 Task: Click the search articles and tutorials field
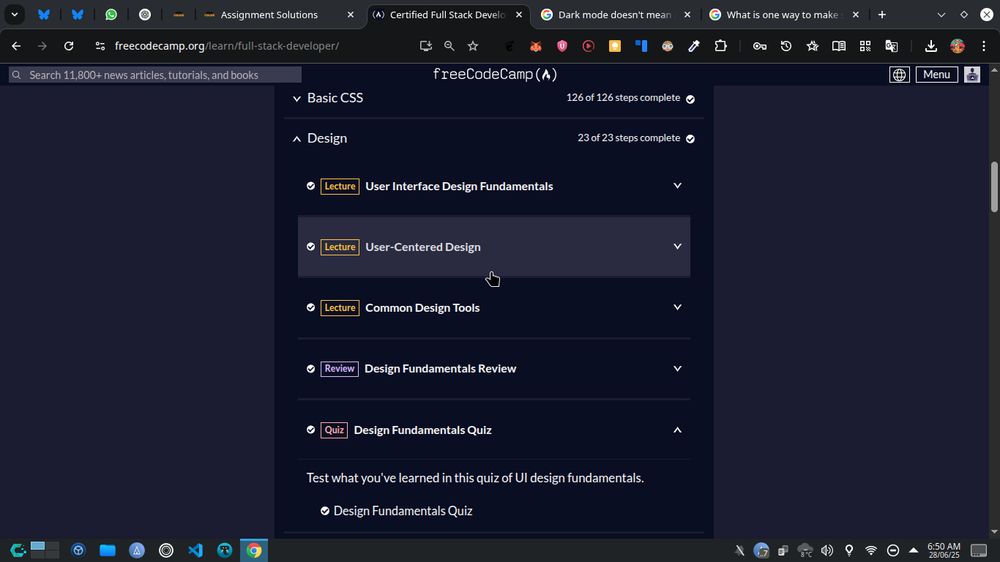pos(155,75)
